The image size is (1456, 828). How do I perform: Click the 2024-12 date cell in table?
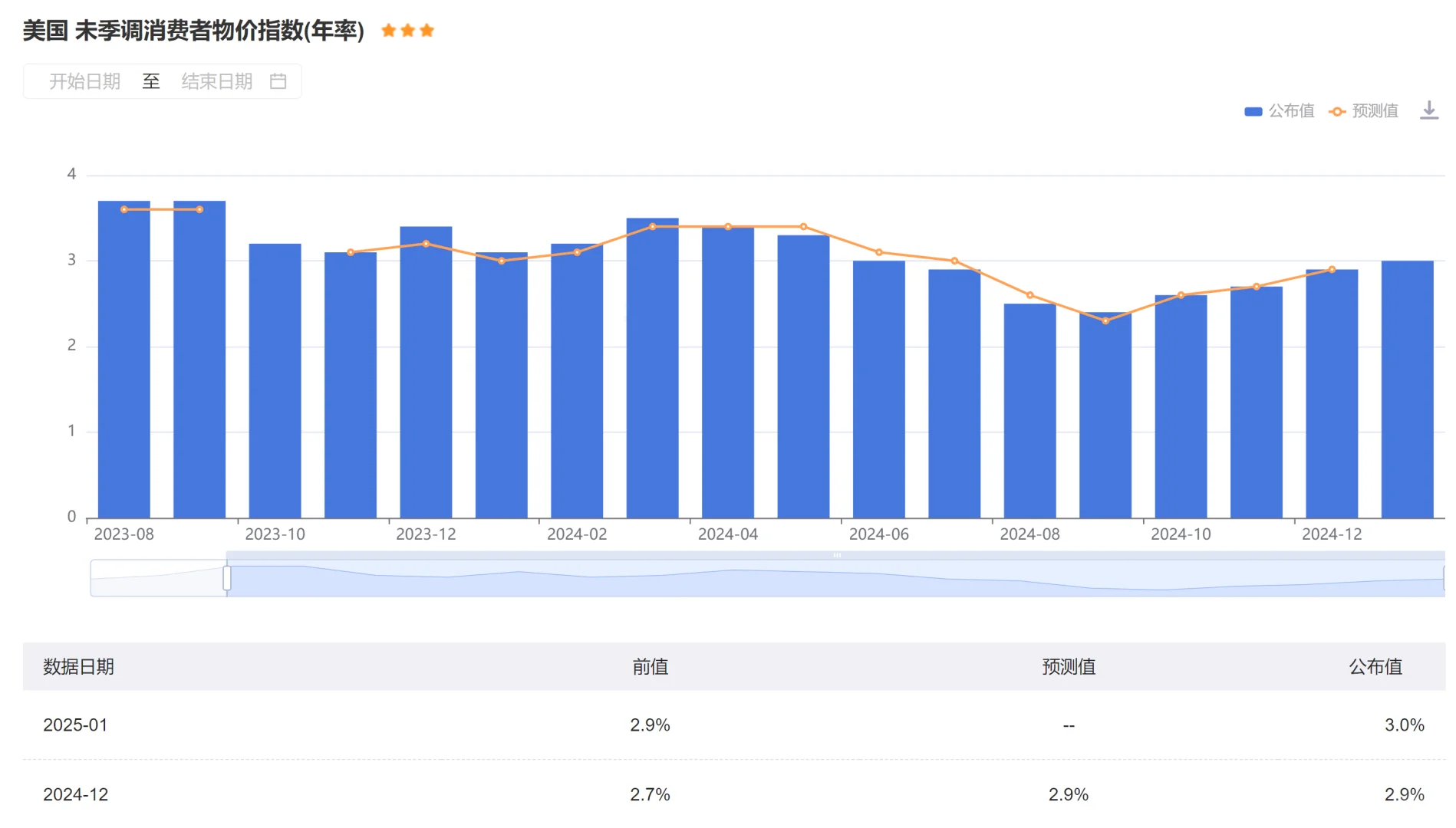[x=75, y=795]
